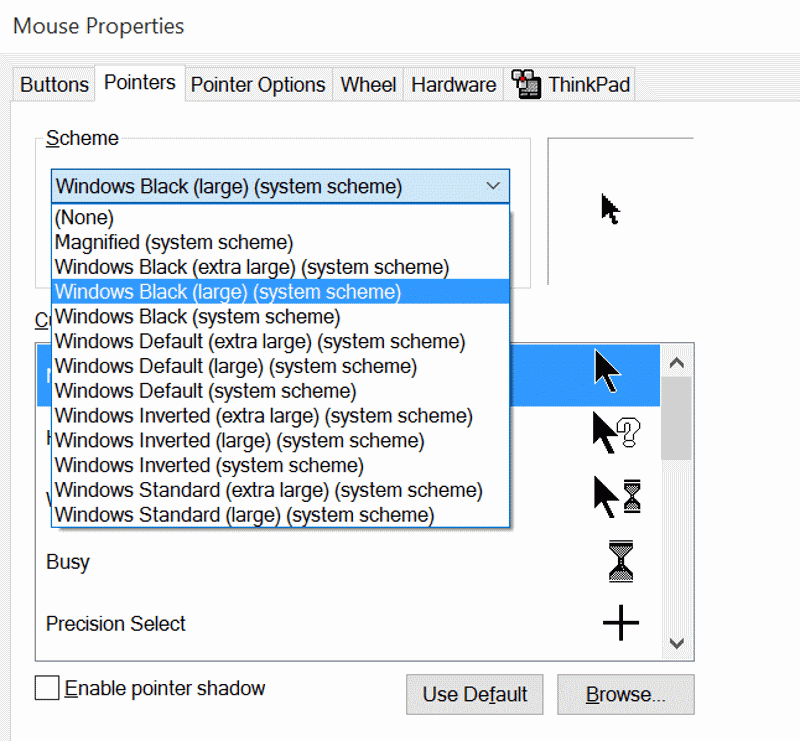Click the Scheme combo box current value
800x741 pixels.
[x=229, y=186]
